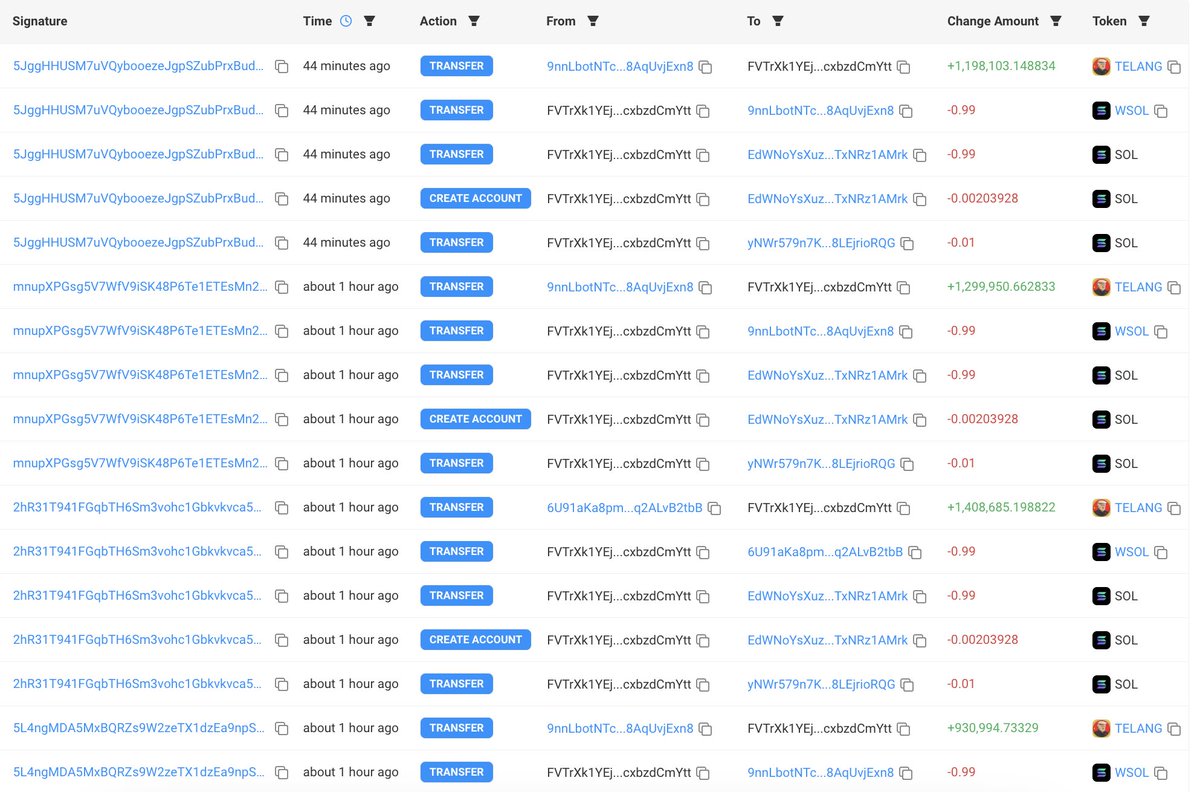Copy signature in 5JggHH CREATE ACCOUNT row
This screenshot has width=1200, height=792.
tap(282, 199)
